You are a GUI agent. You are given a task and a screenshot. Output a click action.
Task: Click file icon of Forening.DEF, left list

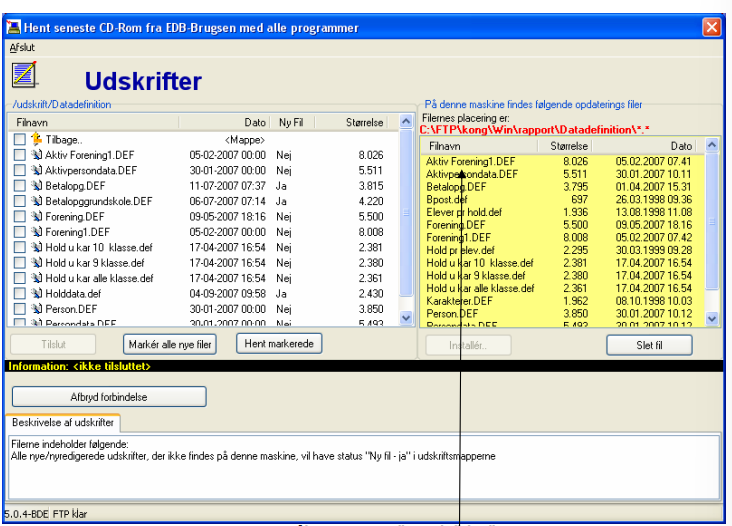click(x=36, y=216)
